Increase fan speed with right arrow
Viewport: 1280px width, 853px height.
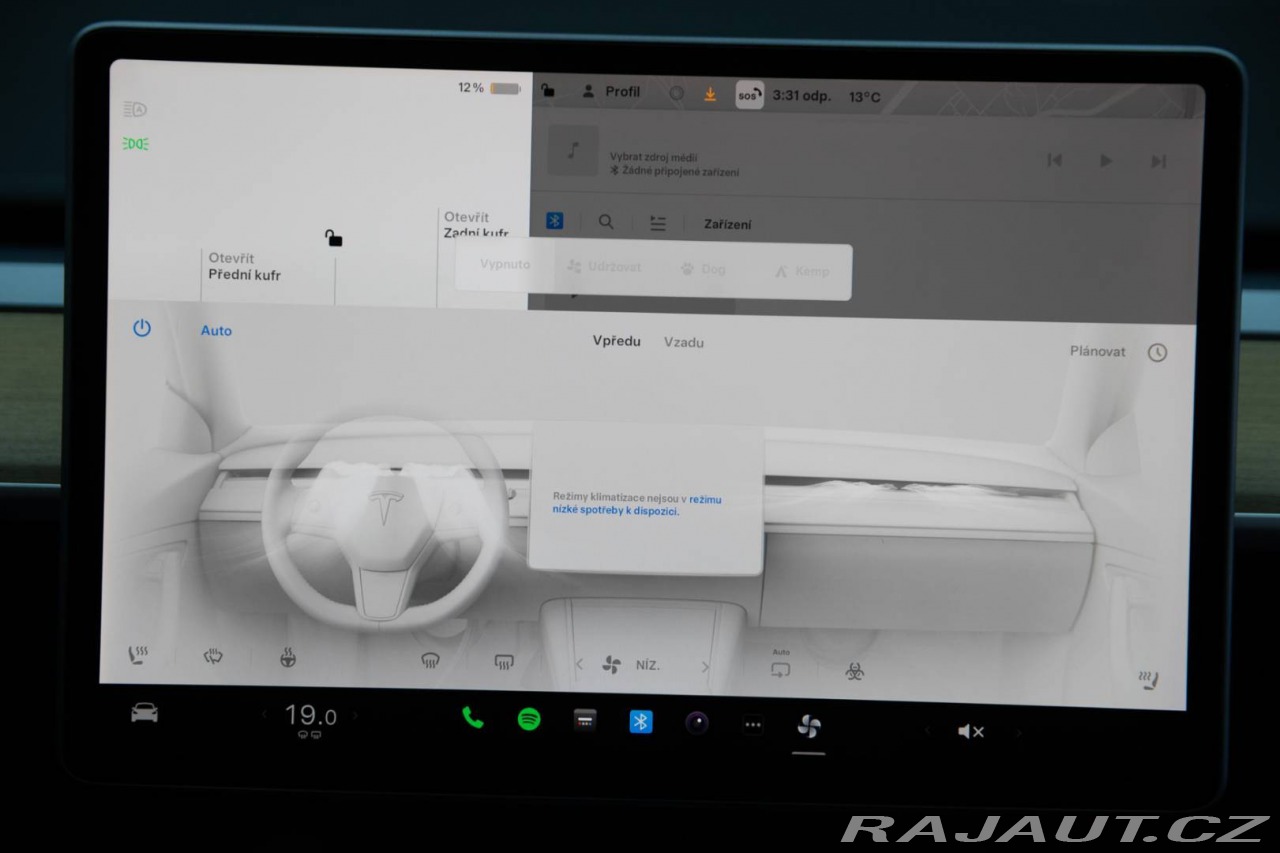tap(705, 666)
